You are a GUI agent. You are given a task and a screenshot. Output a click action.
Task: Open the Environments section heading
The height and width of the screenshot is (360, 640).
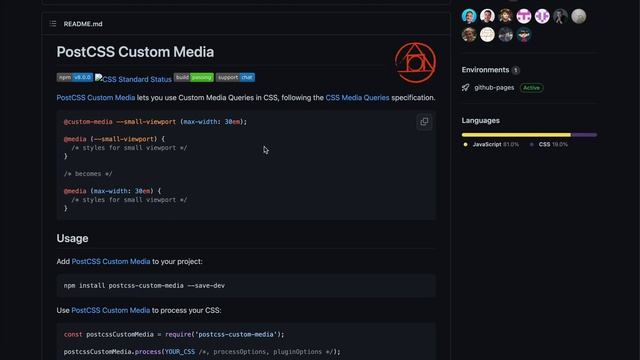(x=485, y=70)
